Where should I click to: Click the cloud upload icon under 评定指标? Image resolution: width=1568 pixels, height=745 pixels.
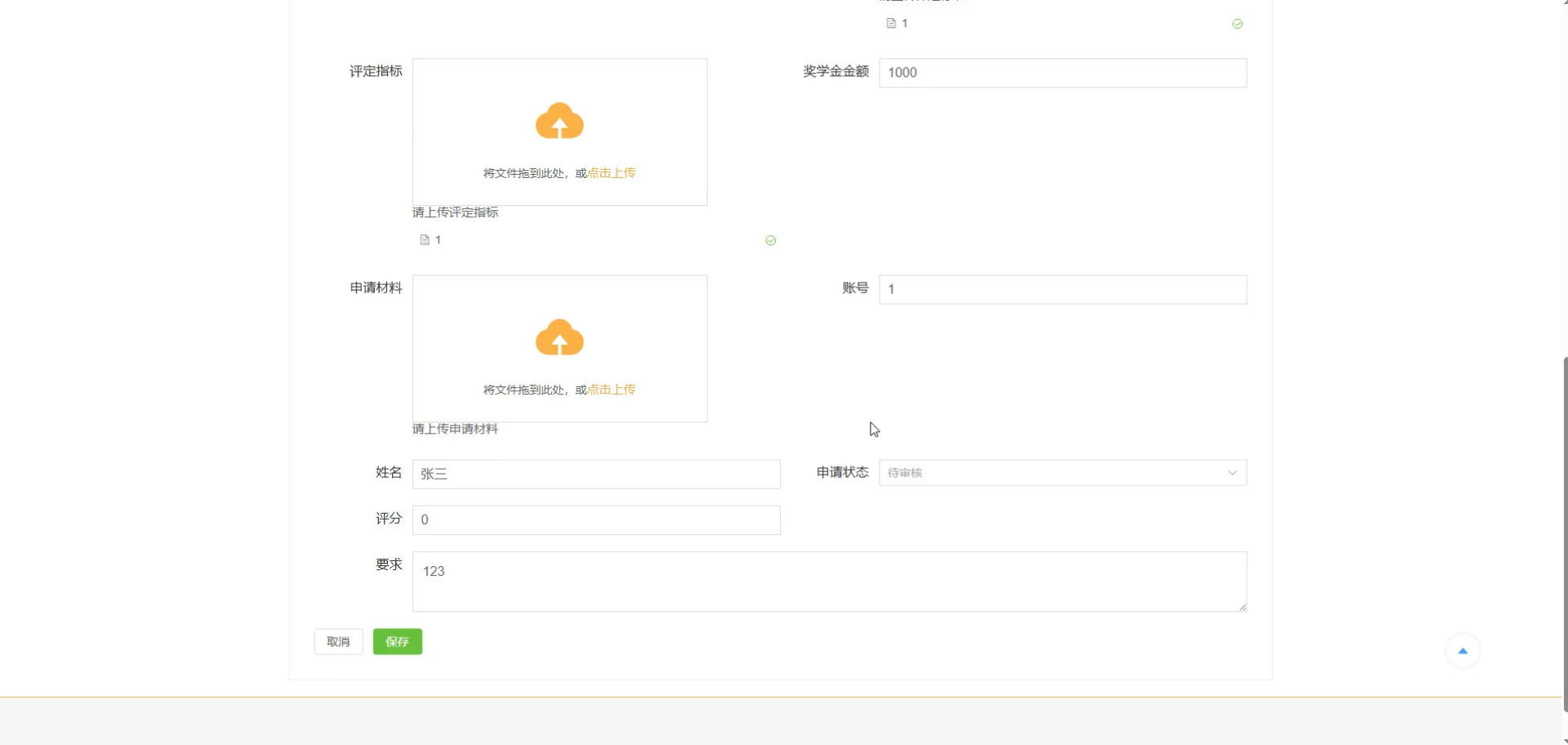[x=559, y=121]
